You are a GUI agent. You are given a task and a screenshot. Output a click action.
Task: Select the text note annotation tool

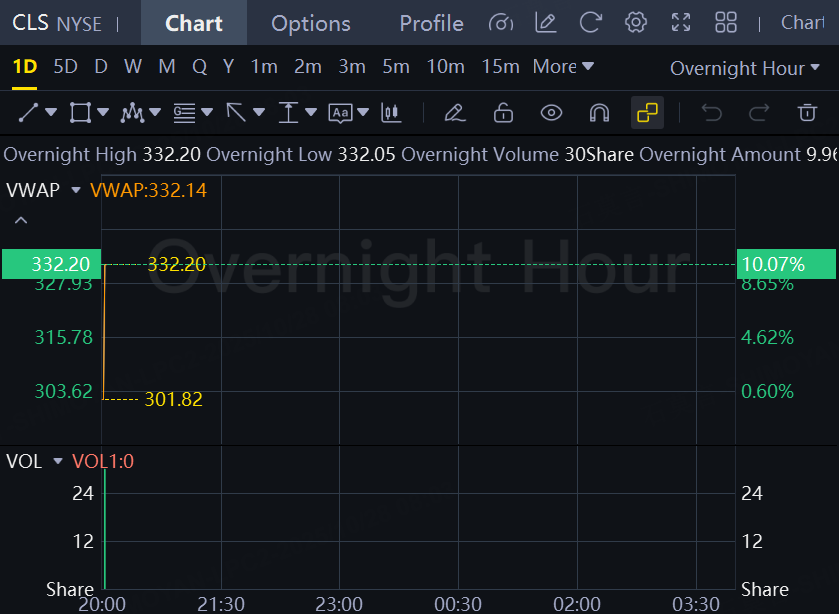[x=340, y=113]
